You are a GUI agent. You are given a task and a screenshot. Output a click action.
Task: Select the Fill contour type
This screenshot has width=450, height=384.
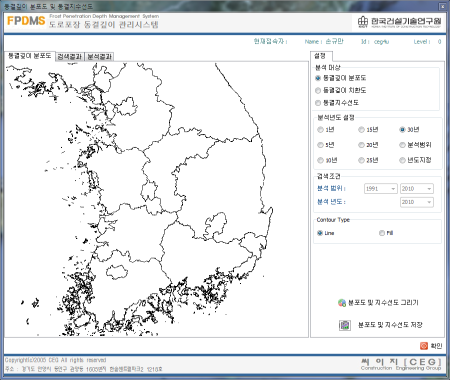pos(382,233)
